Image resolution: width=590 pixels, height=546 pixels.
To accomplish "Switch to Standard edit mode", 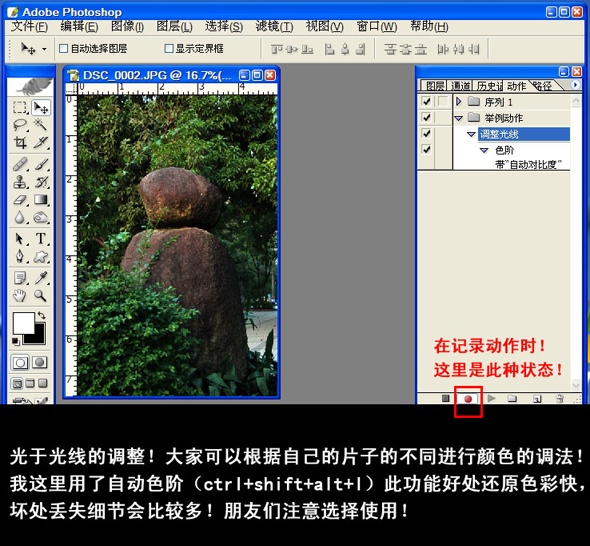I will click(x=20, y=363).
